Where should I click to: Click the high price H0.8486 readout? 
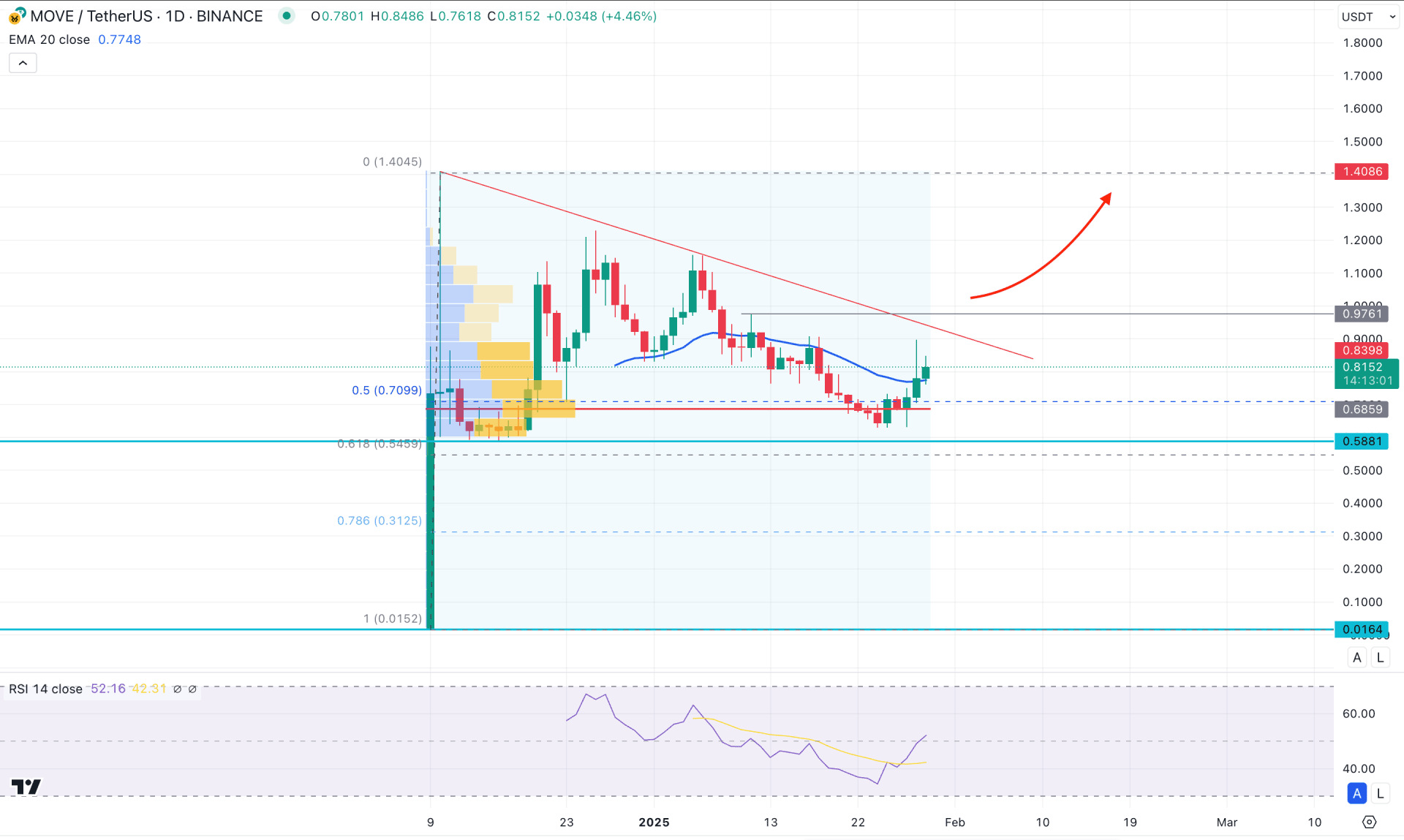pyautogui.click(x=397, y=16)
